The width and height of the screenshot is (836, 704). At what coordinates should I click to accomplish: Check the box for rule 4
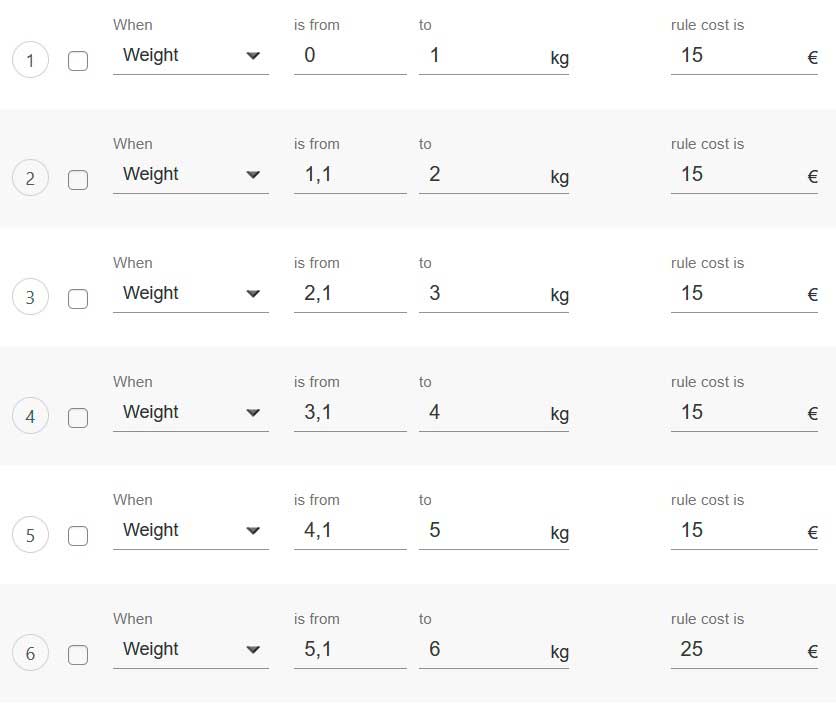point(78,418)
